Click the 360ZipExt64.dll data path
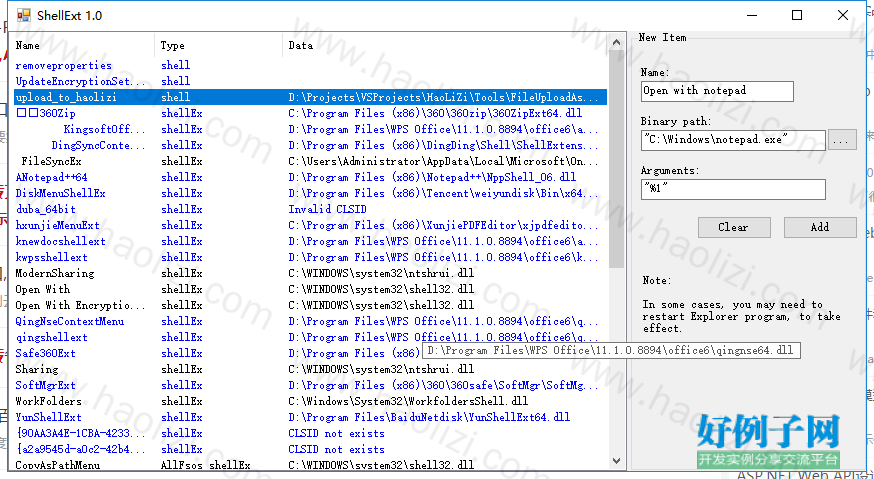Screen dimensions: 874x479 pyautogui.click(x=435, y=113)
